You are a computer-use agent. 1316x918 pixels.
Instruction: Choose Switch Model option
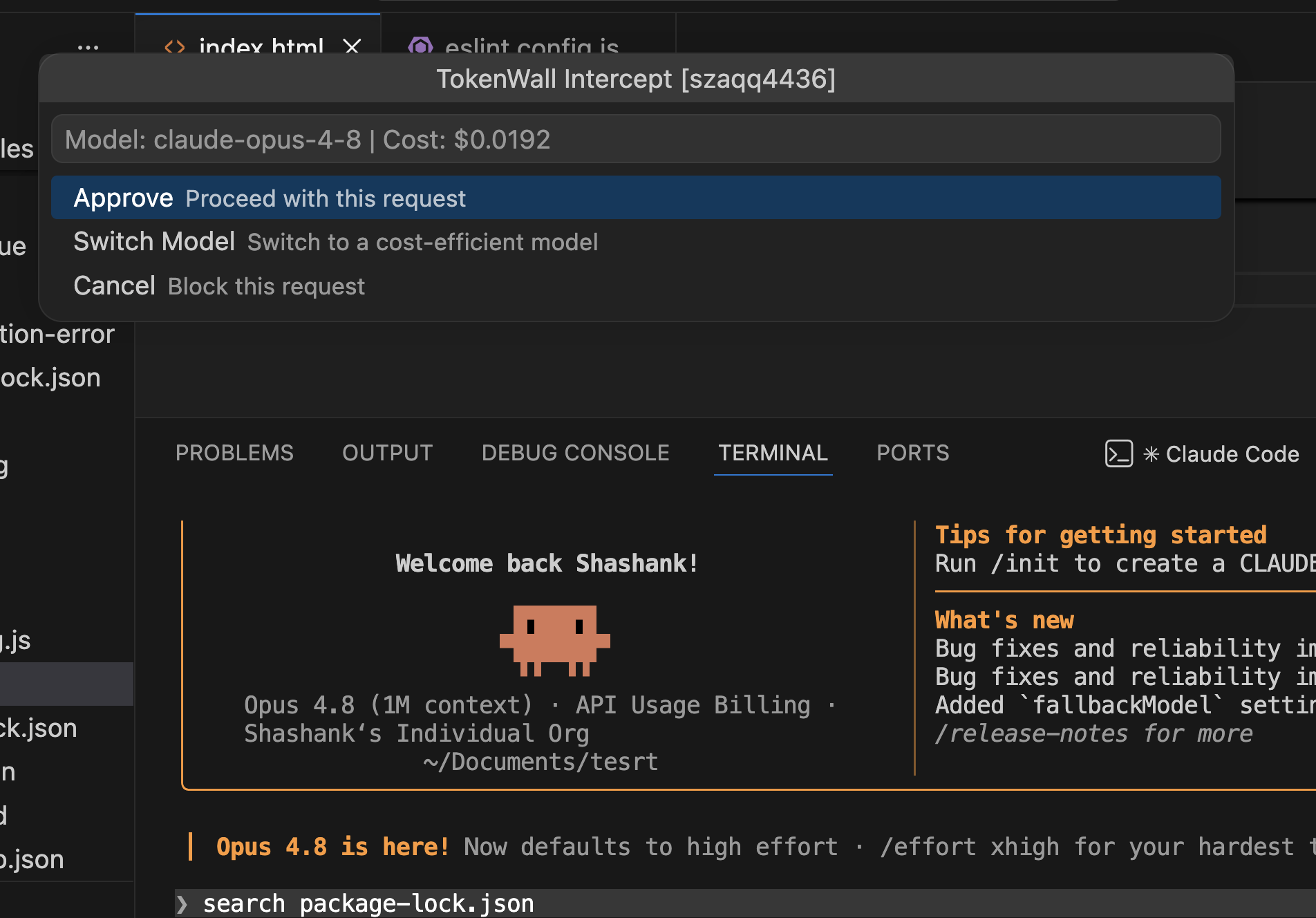(636, 242)
